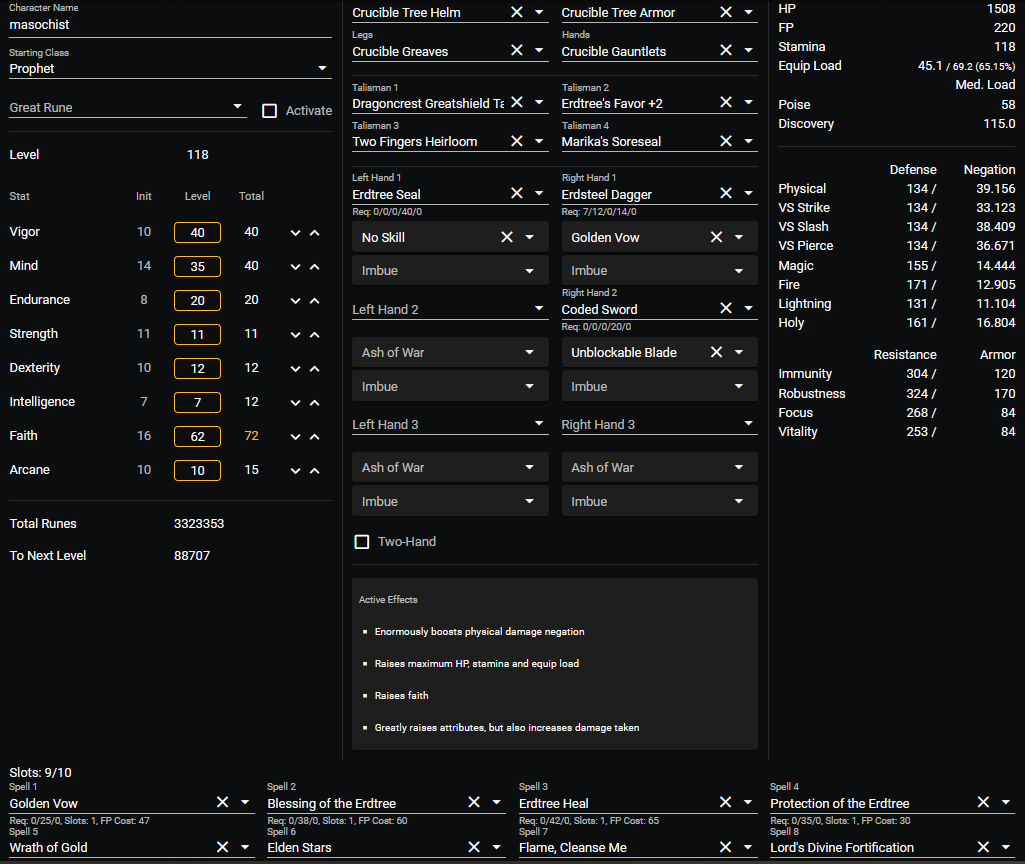Remove the Coded Sword from Right Hand 2
1025x864 pixels.
pyautogui.click(x=726, y=308)
